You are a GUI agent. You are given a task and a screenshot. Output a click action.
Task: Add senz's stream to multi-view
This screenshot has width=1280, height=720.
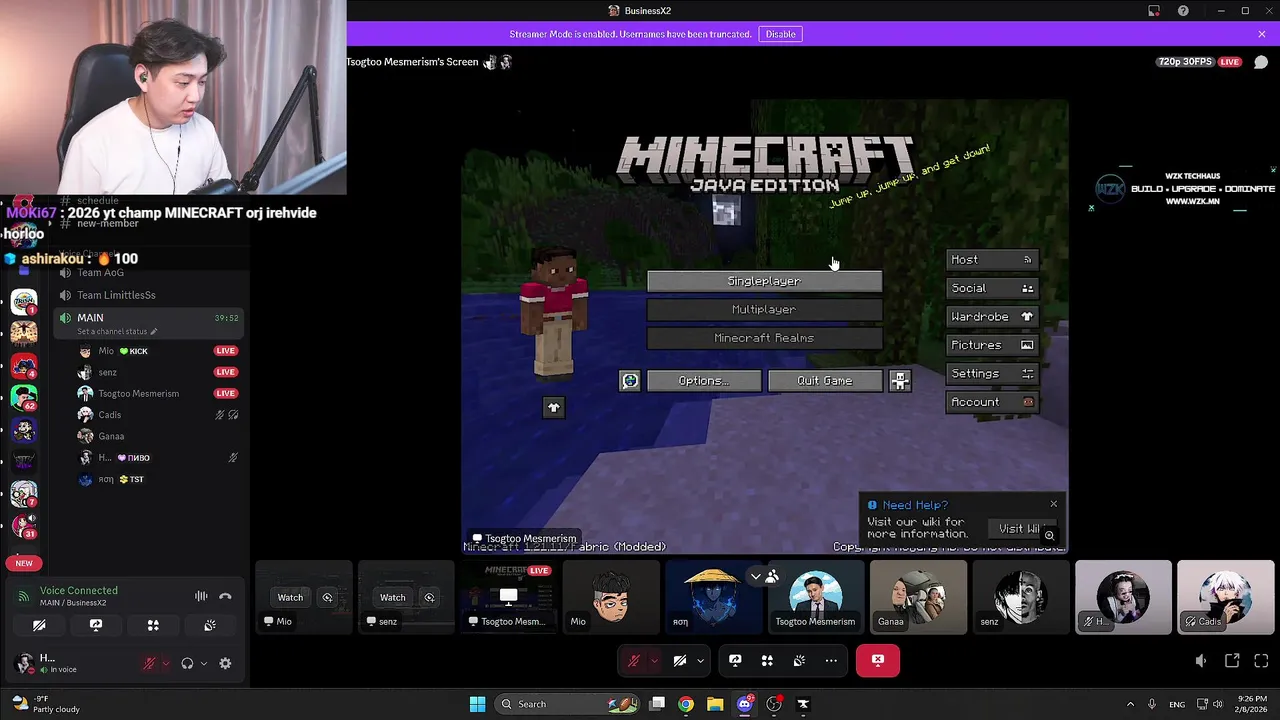point(429,597)
